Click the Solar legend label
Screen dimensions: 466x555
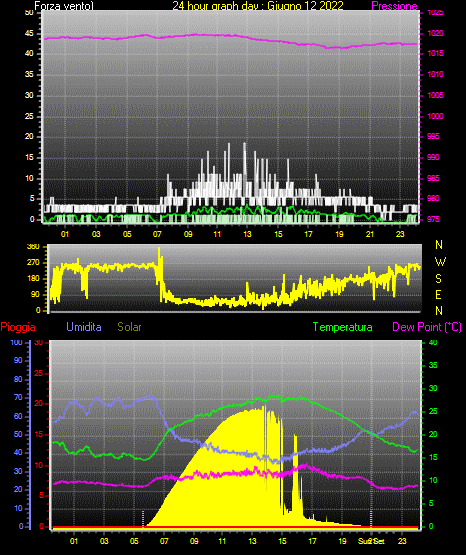point(129,327)
